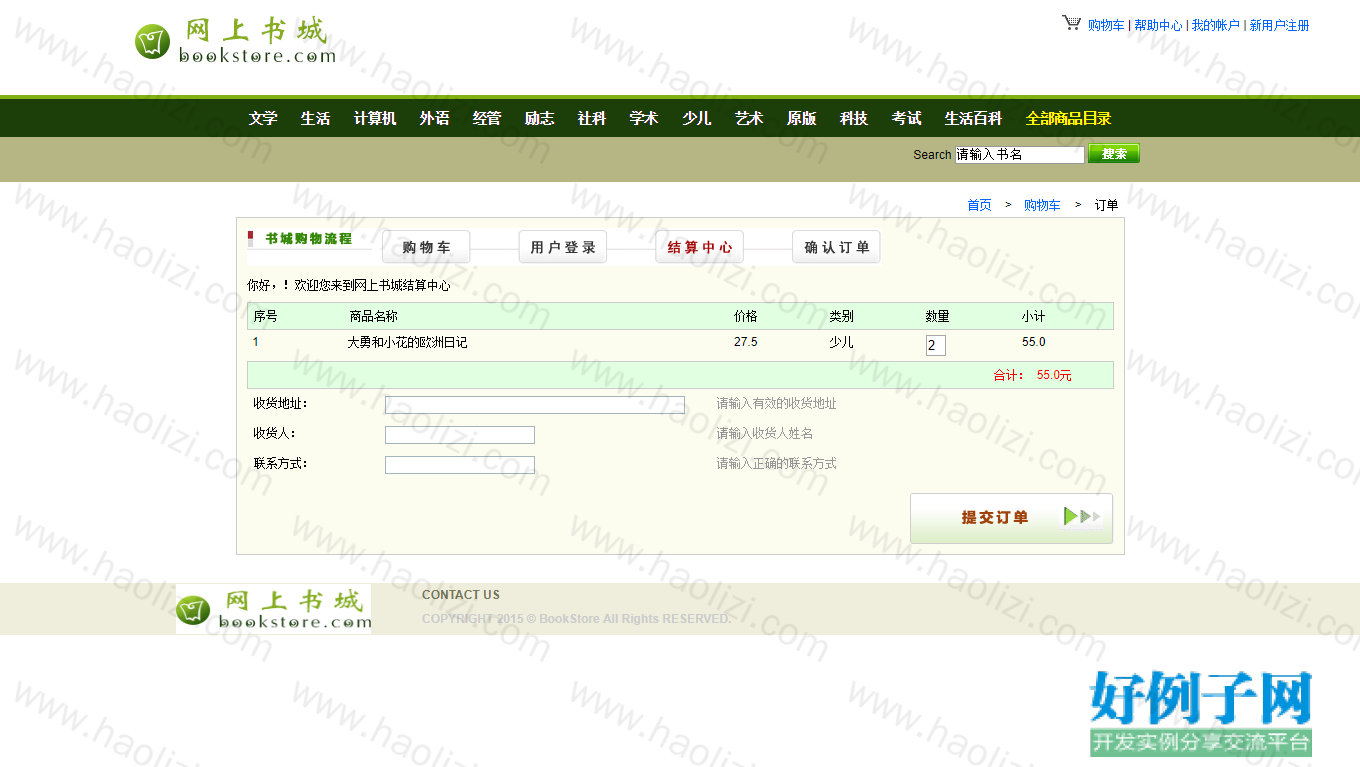Open 全部商品目录 full catalog

1068,118
